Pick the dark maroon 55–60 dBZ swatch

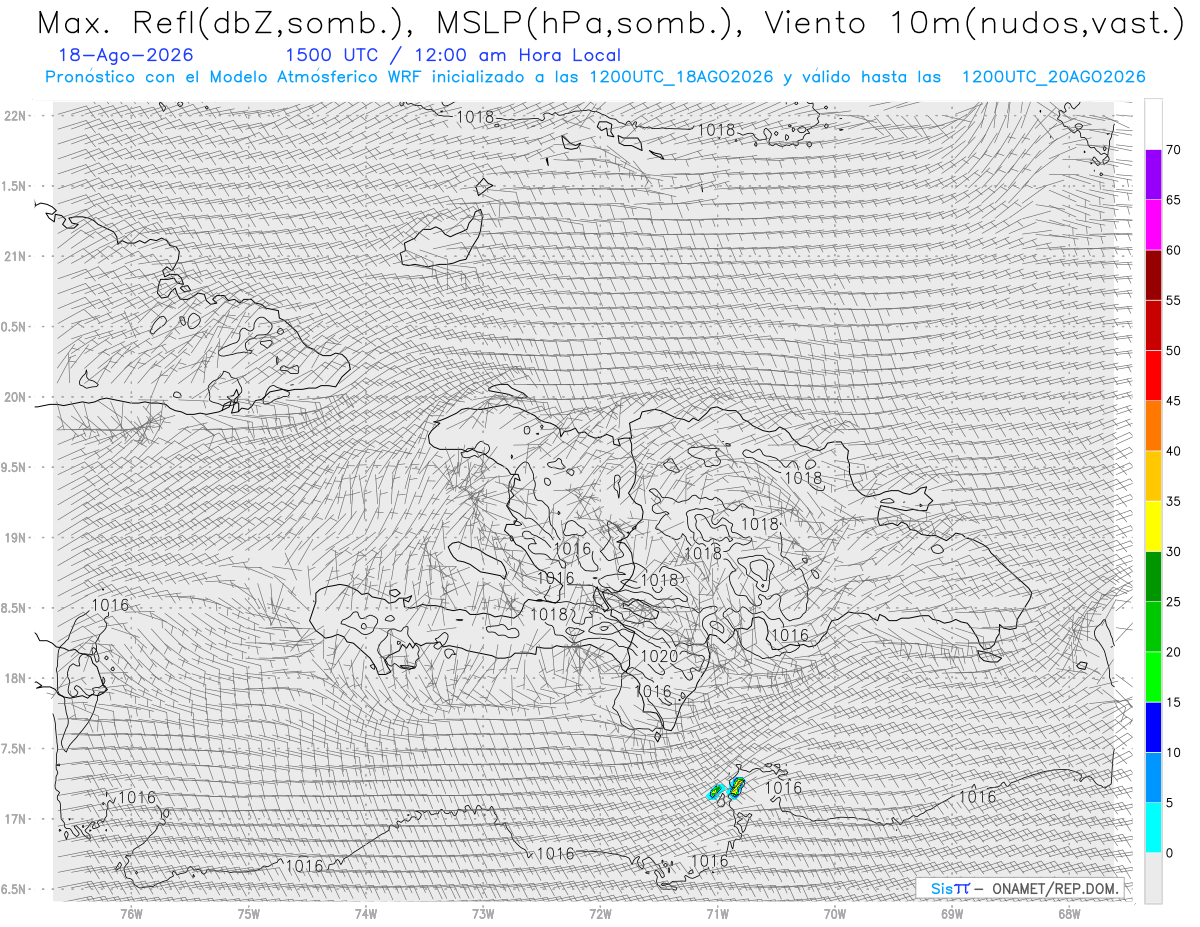(x=1153, y=275)
